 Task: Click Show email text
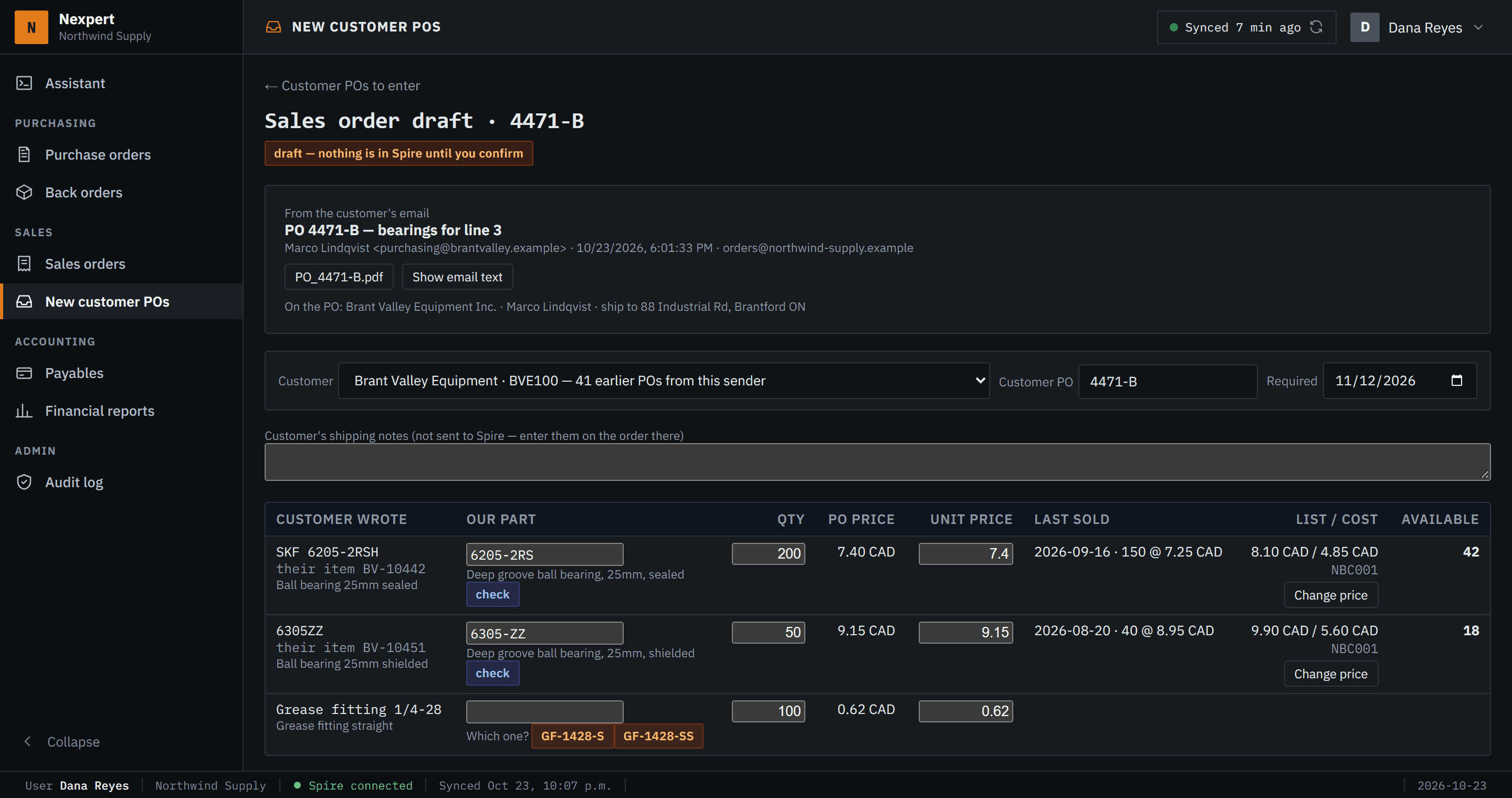[x=457, y=277]
